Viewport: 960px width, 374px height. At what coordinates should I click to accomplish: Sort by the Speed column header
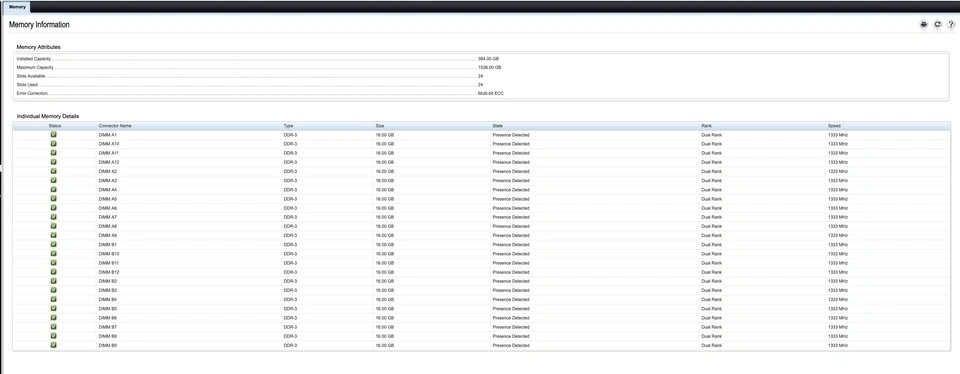click(x=834, y=125)
